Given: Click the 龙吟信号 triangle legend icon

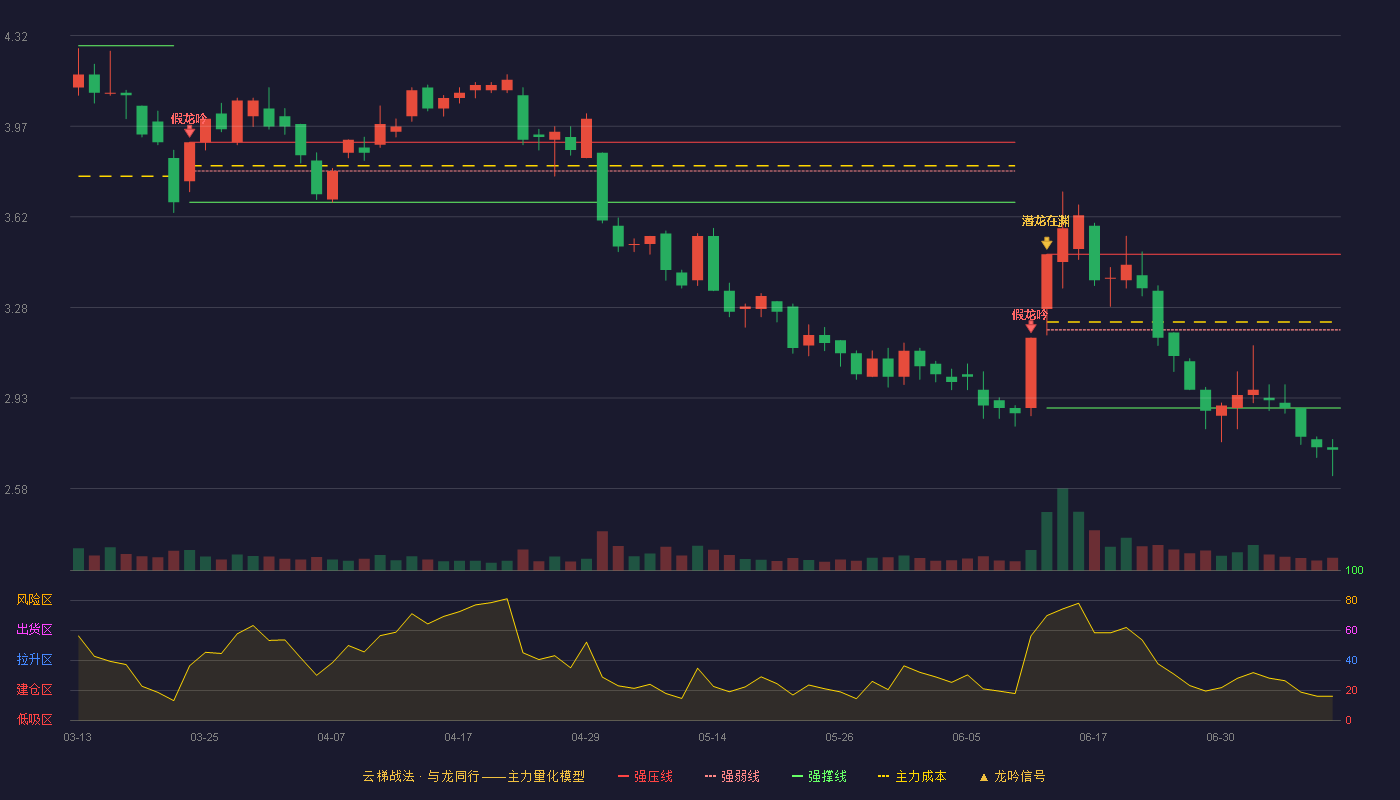Looking at the screenshot, I should click(983, 777).
